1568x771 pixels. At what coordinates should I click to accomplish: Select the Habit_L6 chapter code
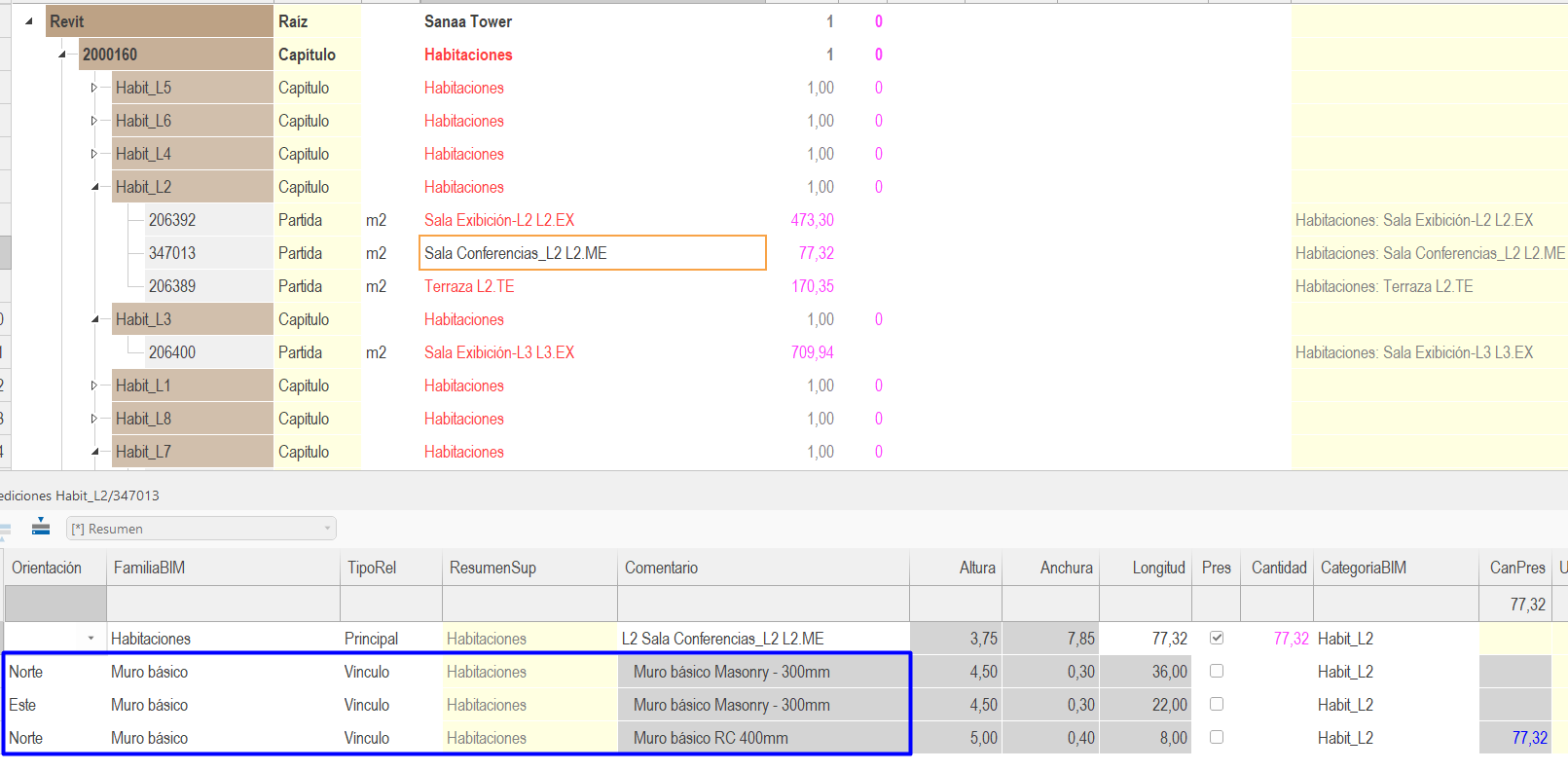192,121
